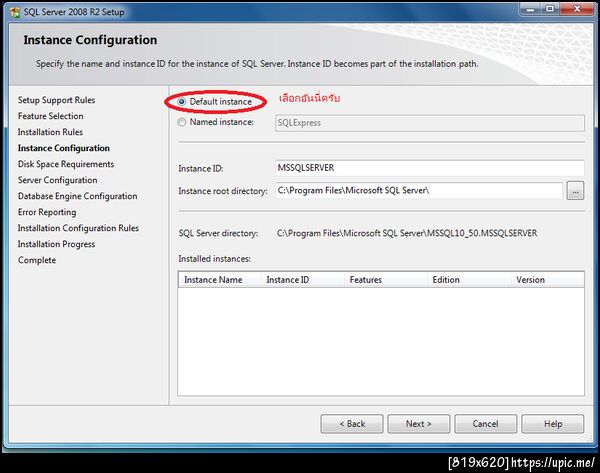Screen dimensions: 600x473
Task: Click the Instance ID column header
Action: click(303, 280)
